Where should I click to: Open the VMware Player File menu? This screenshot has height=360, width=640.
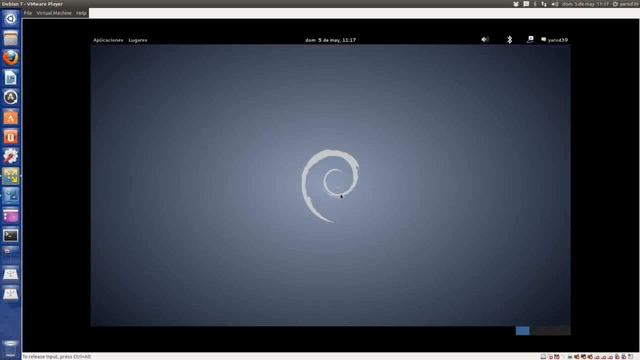pos(28,13)
